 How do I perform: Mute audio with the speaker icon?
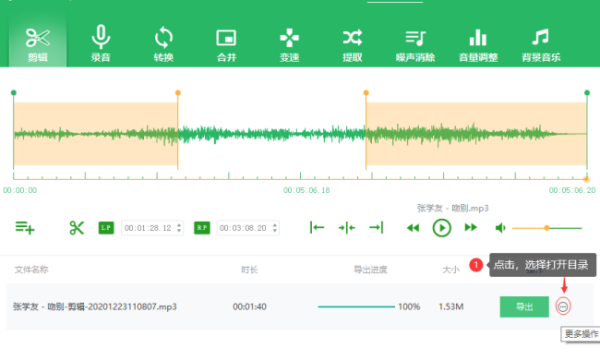point(500,228)
